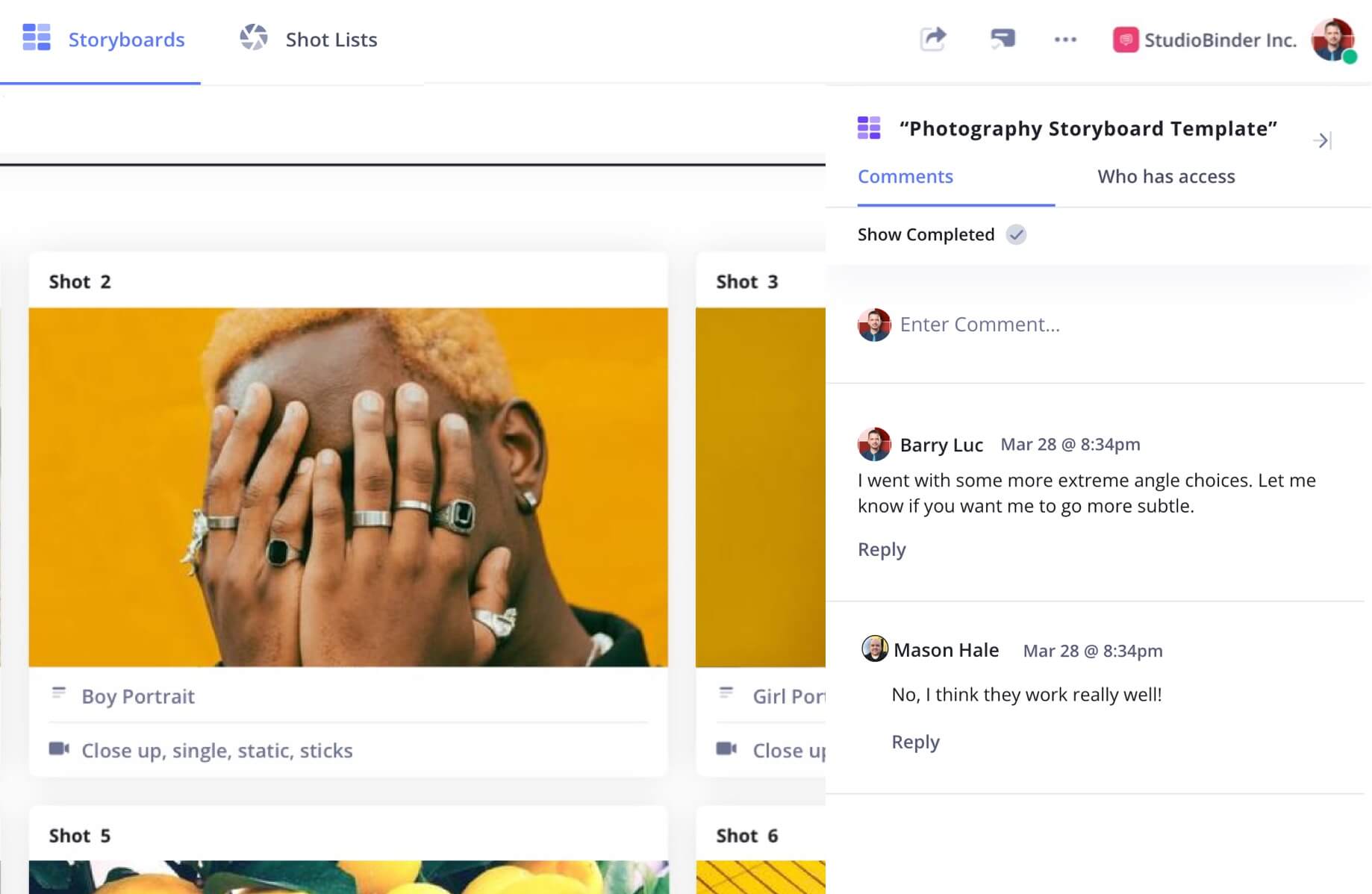Select the Who has access tab

[x=1166, y=176]
